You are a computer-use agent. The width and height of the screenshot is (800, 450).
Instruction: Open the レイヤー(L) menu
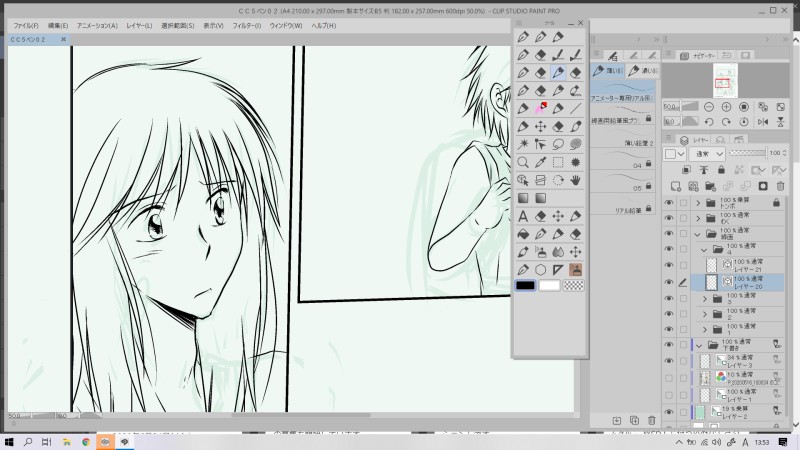tap(139, 26)
